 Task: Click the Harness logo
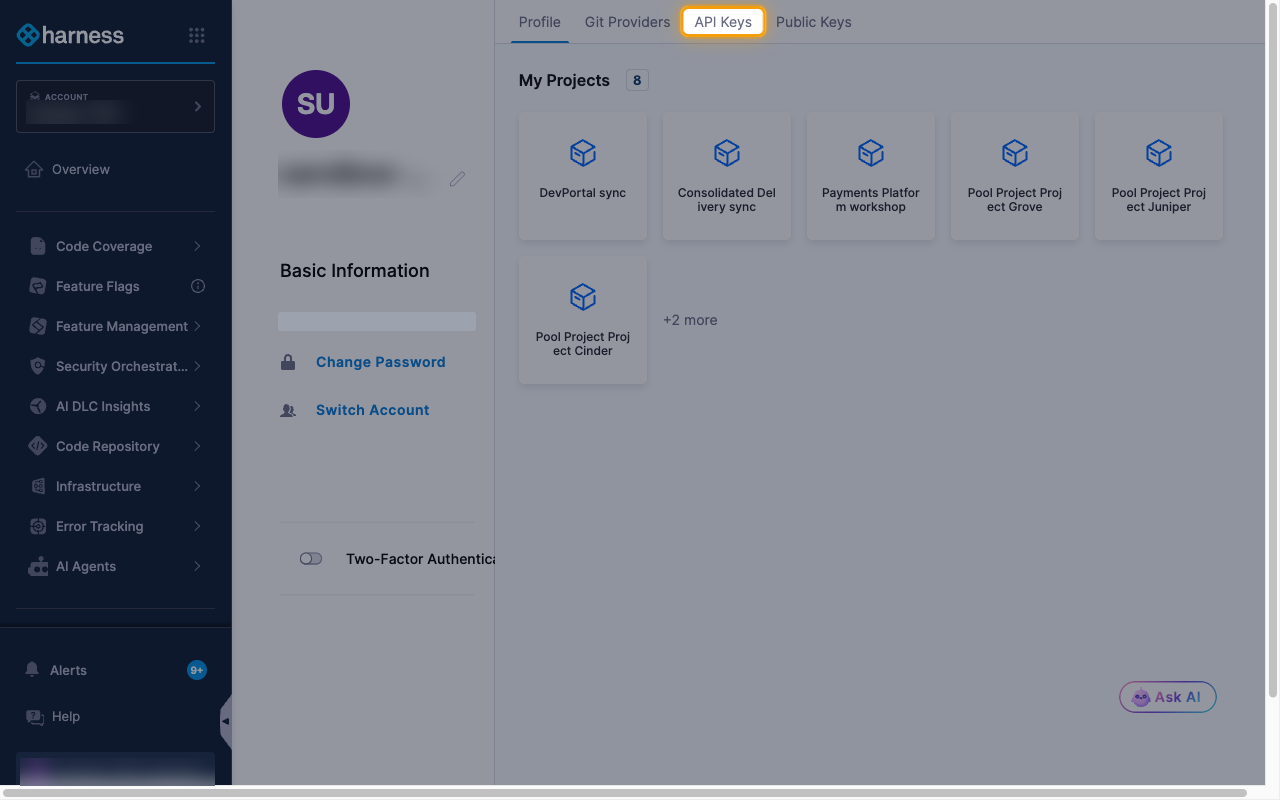tap(70, 35)
